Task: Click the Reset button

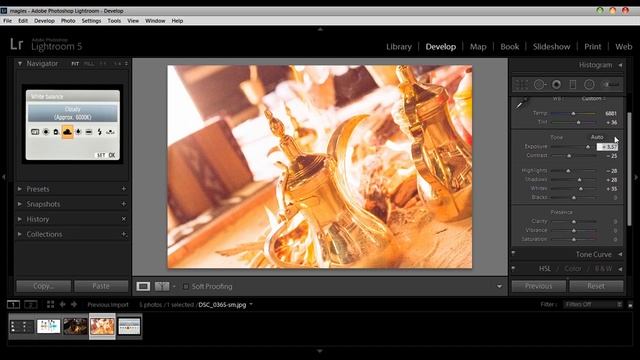Action: [596, 286]
